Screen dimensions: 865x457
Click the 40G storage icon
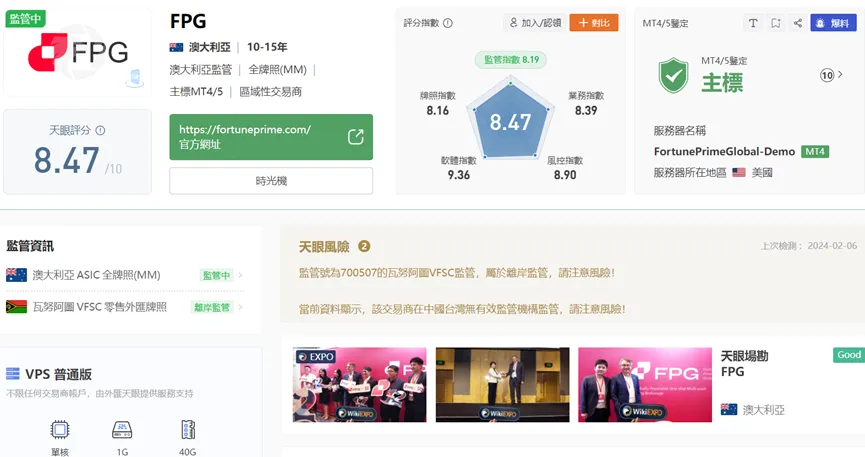[188, 429]
